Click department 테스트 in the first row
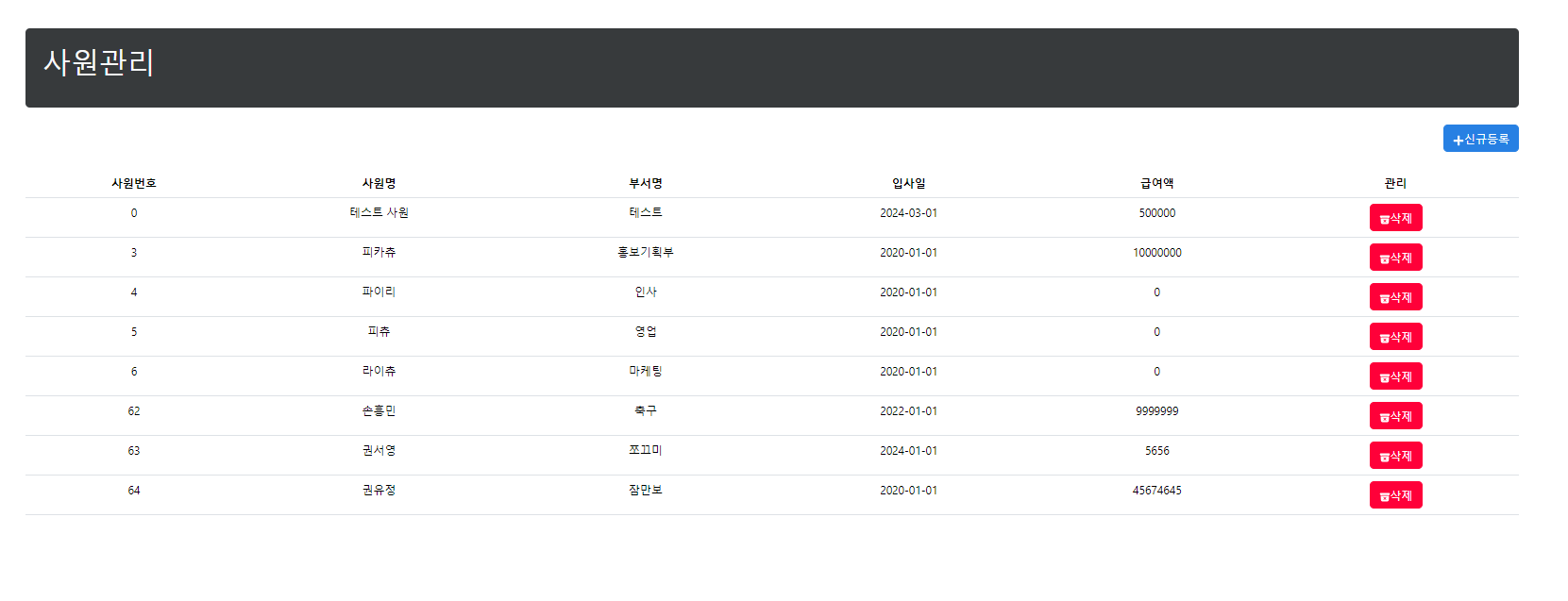1568x601 pixels. [646, 213]
